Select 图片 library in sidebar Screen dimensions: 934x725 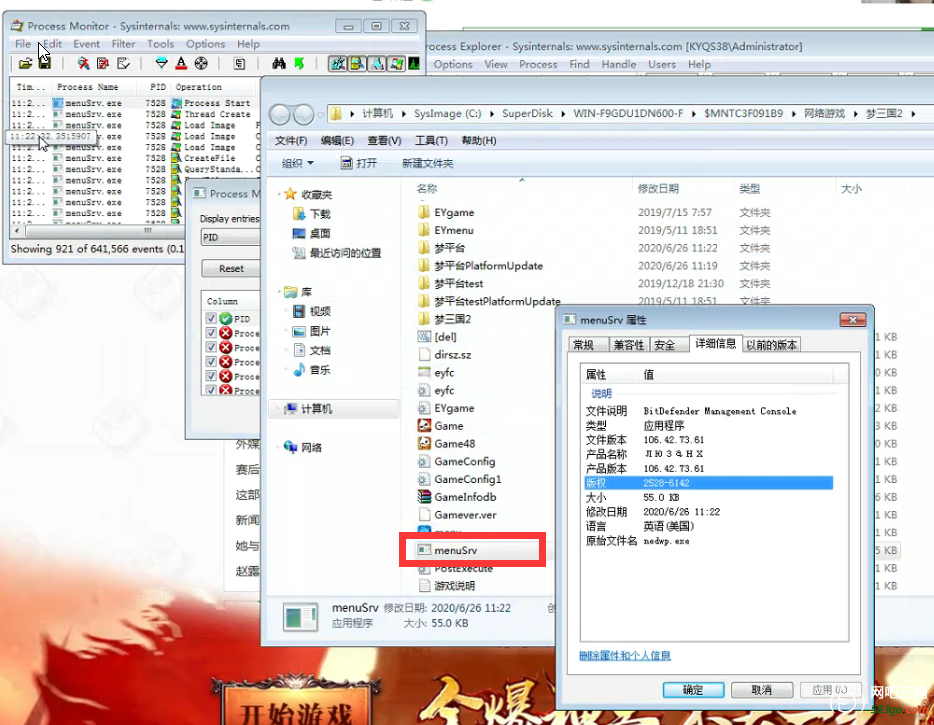click(312, 331)
